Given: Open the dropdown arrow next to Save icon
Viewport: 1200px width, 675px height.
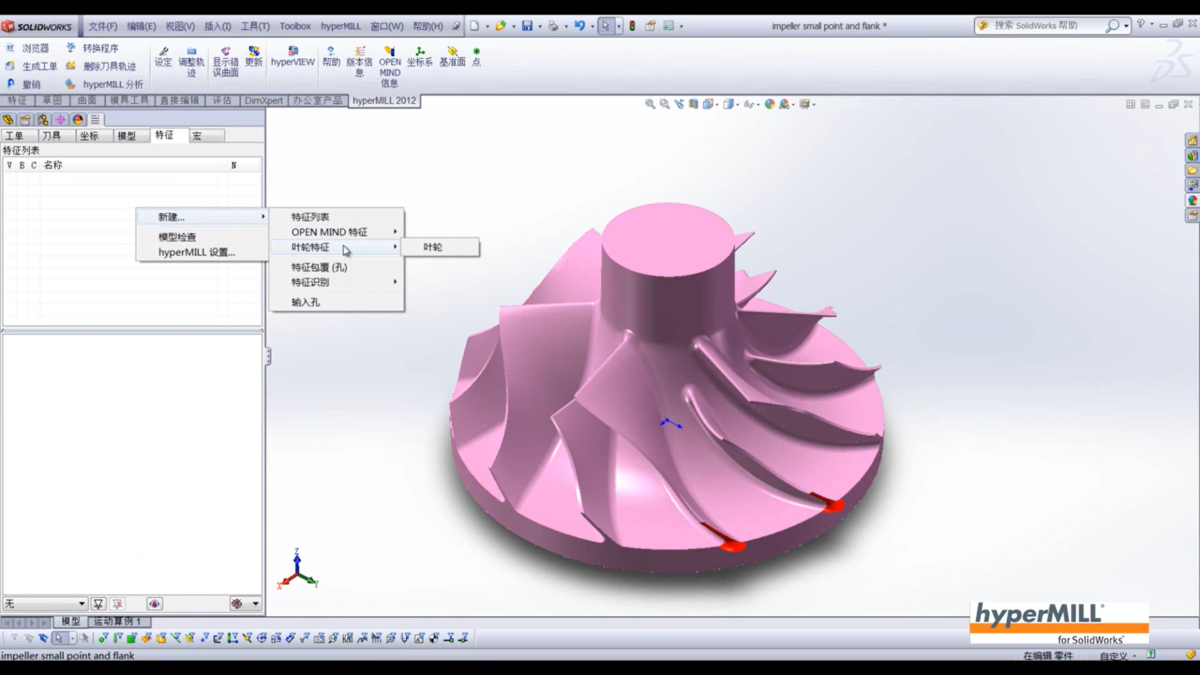Looking at the screenshot, I should 540,26.
